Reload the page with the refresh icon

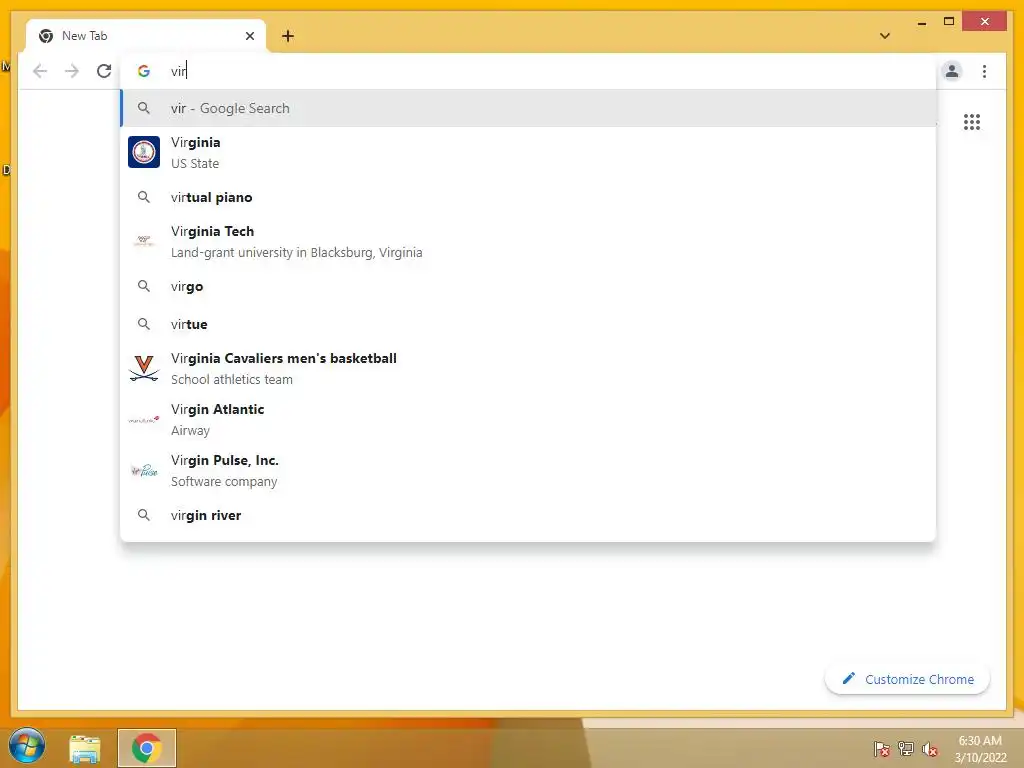pos(104,71)
